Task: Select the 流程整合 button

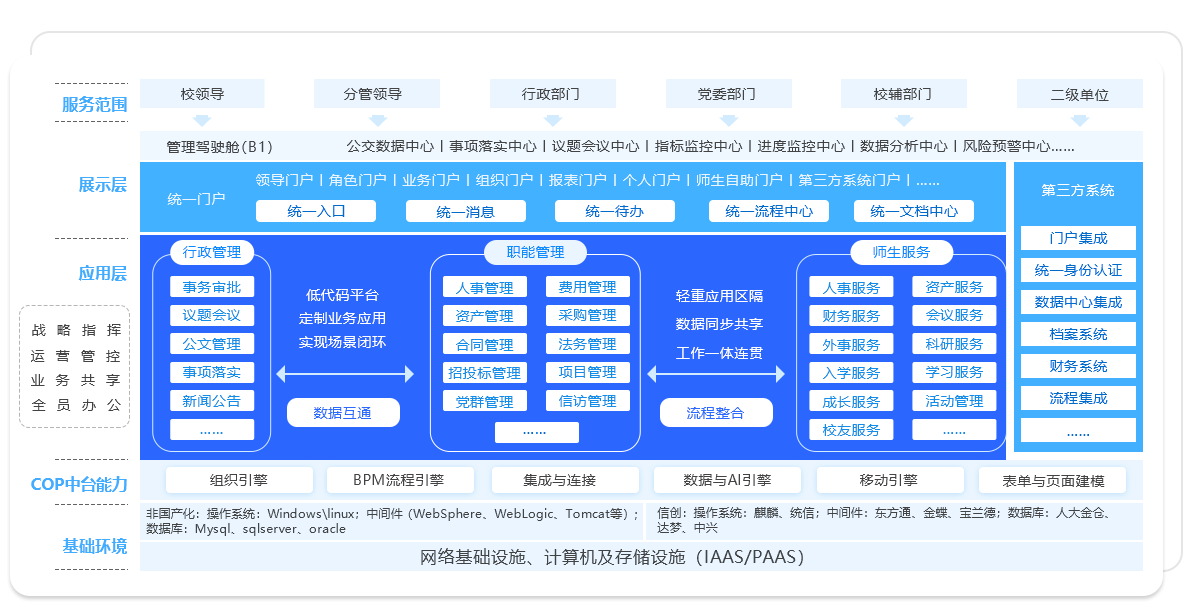Action: [x=716, y=412]
